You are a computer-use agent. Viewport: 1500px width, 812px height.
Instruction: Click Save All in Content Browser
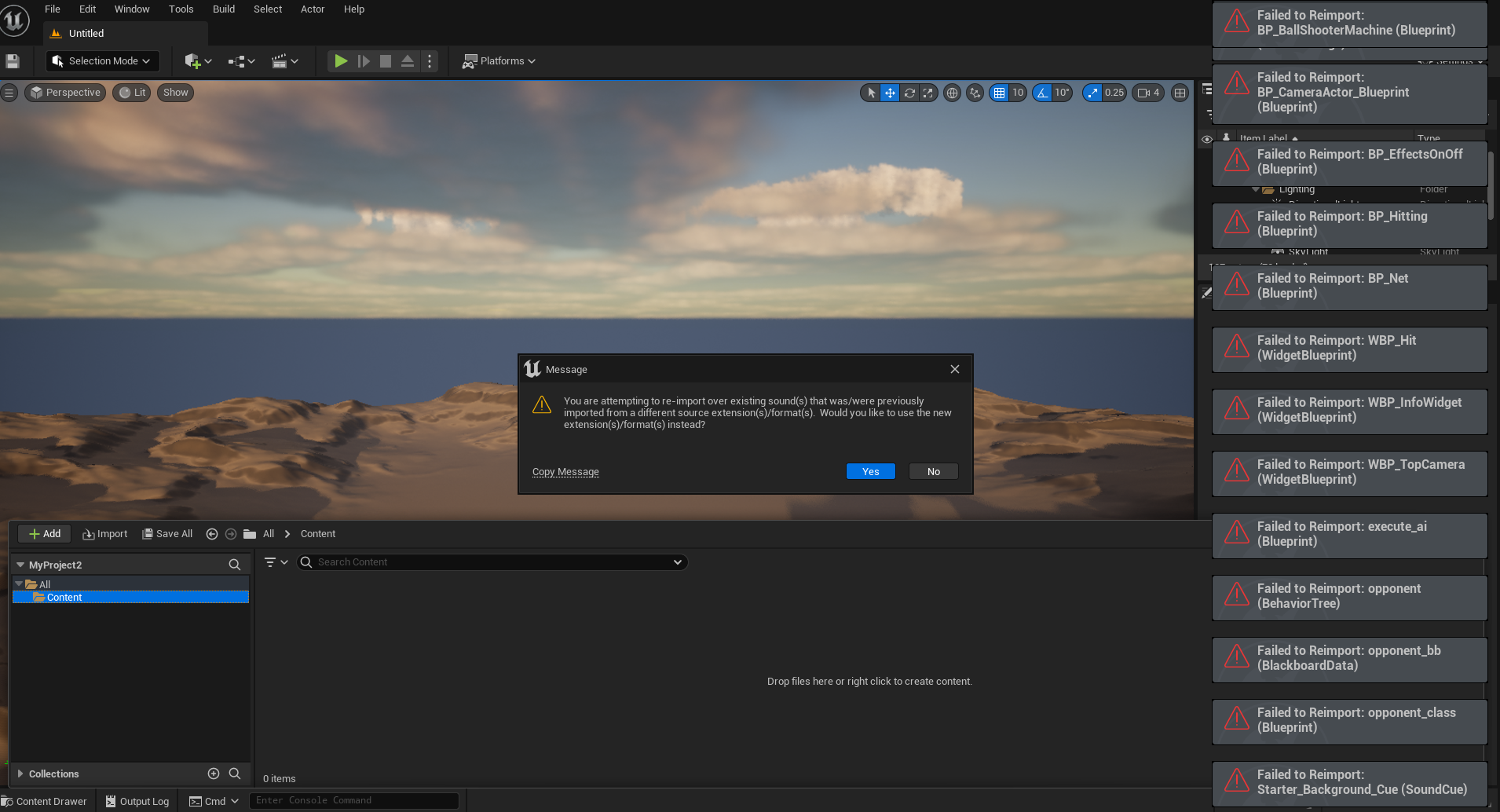[167, 534]
